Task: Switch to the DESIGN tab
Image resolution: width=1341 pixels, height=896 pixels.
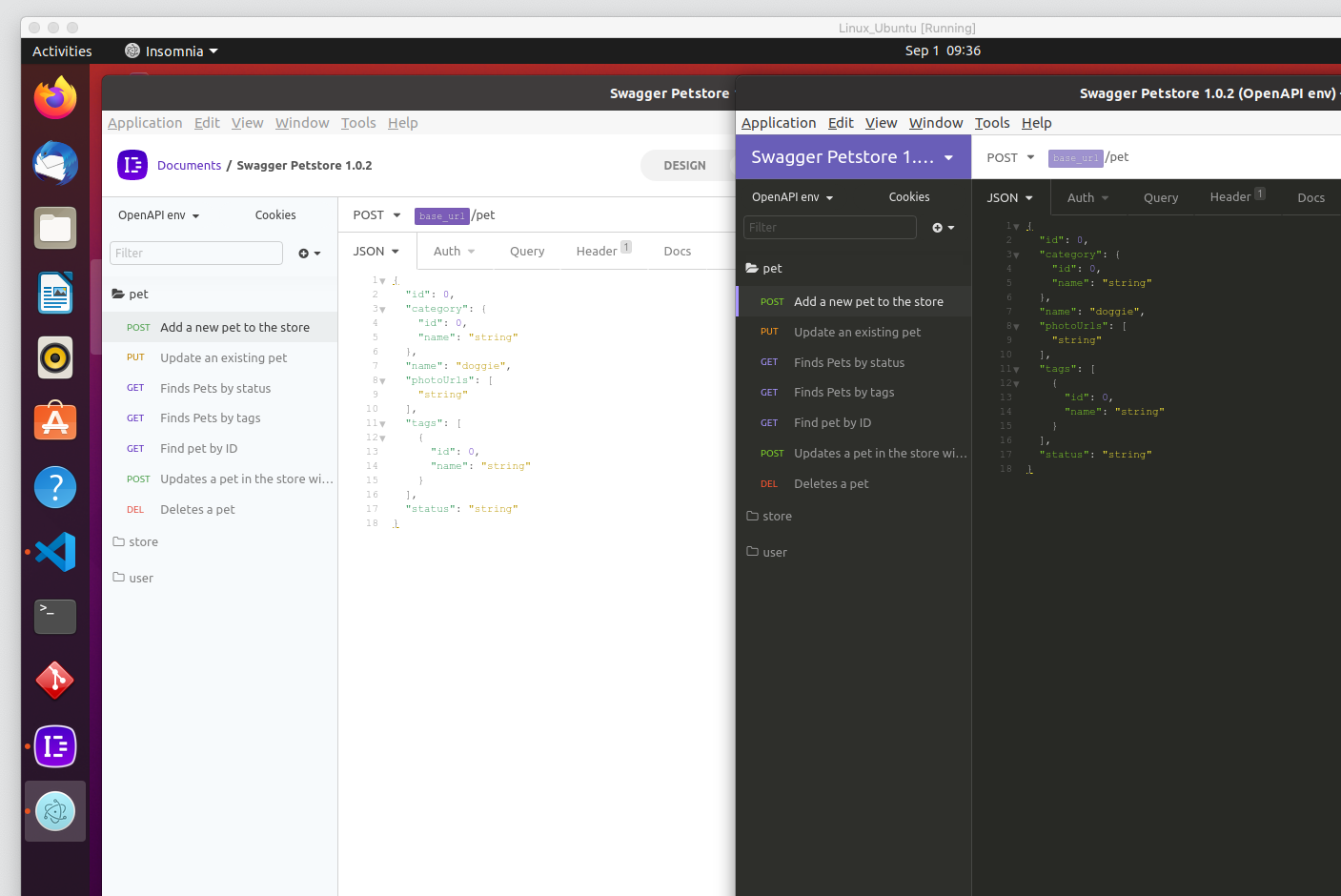Action: 685,166
